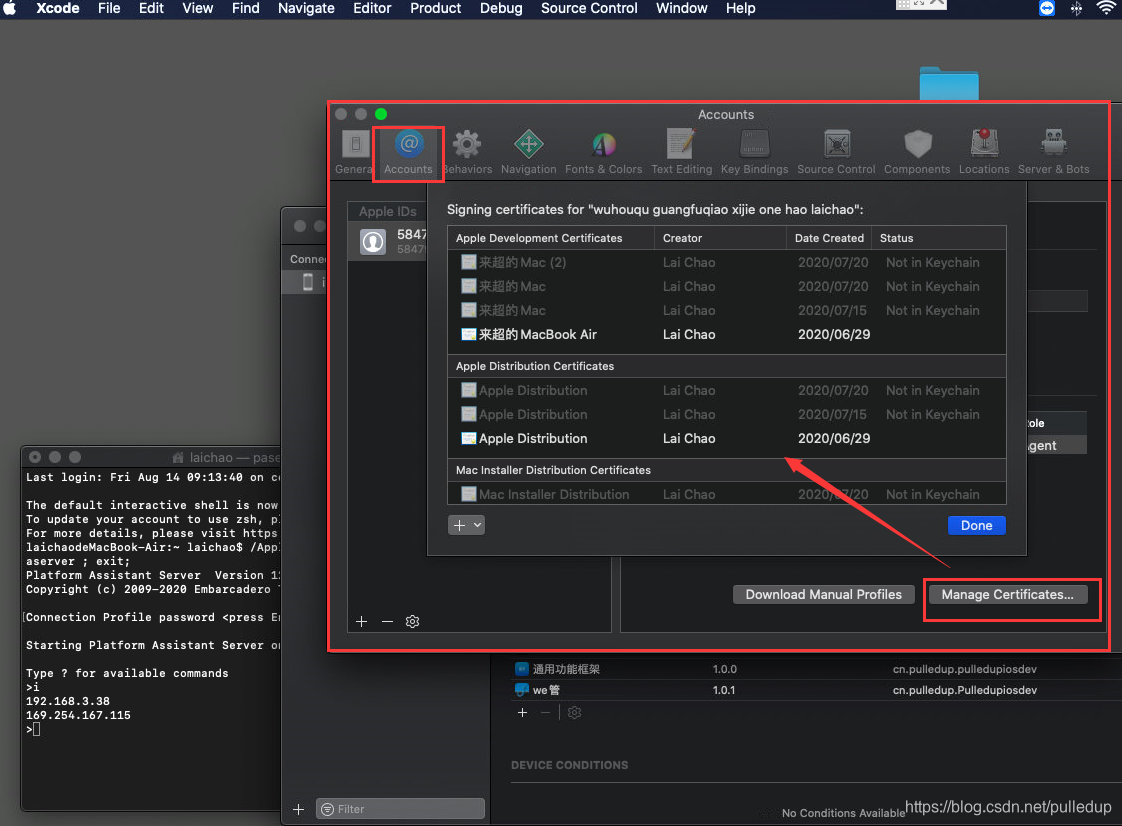Open the View menu
The height and width of the screenshot is (826, 1122).
[x=197, y=9]
